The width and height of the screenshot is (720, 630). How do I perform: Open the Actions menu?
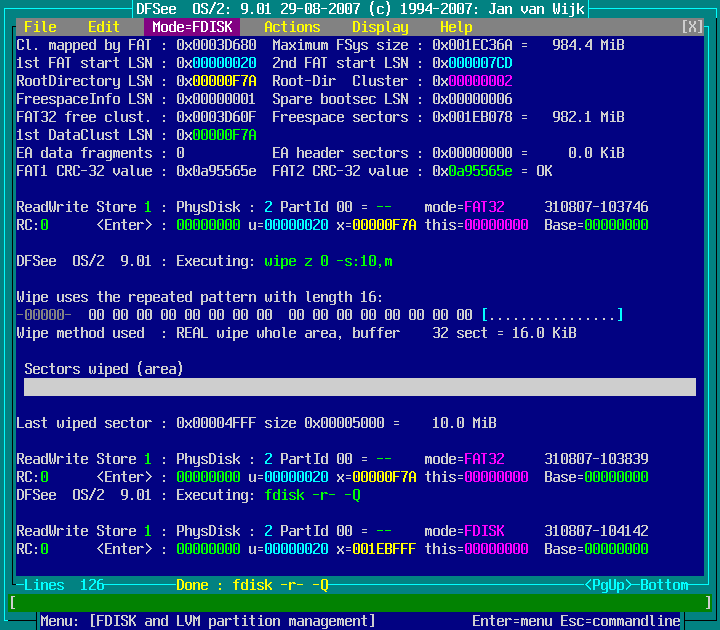292,27
